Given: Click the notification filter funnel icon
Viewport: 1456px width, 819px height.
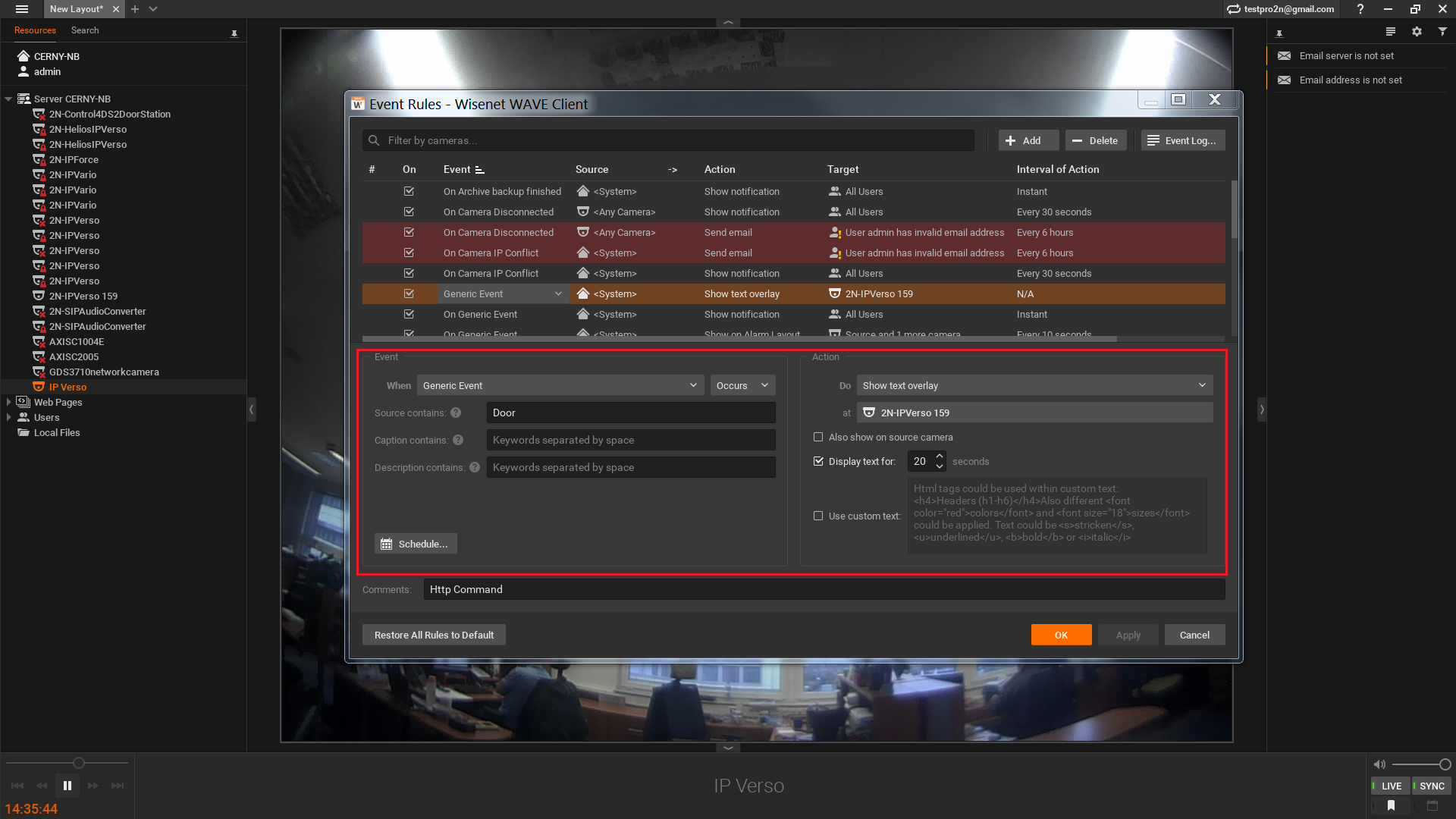Looking at the screenshot, I should click(1442, 32).
